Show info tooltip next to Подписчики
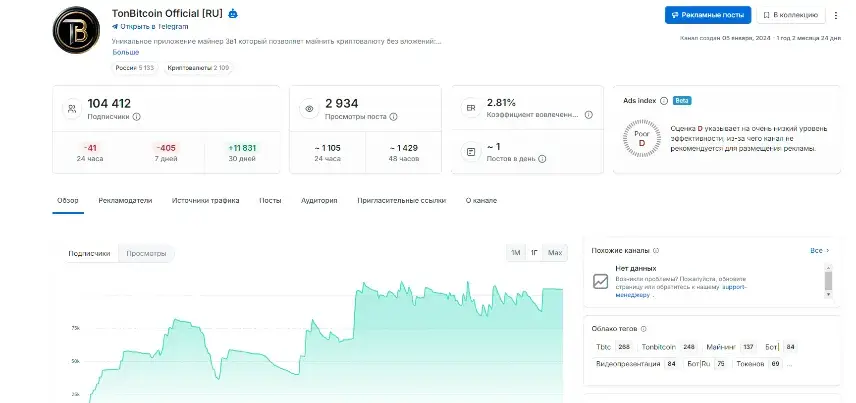 point(136,117)
